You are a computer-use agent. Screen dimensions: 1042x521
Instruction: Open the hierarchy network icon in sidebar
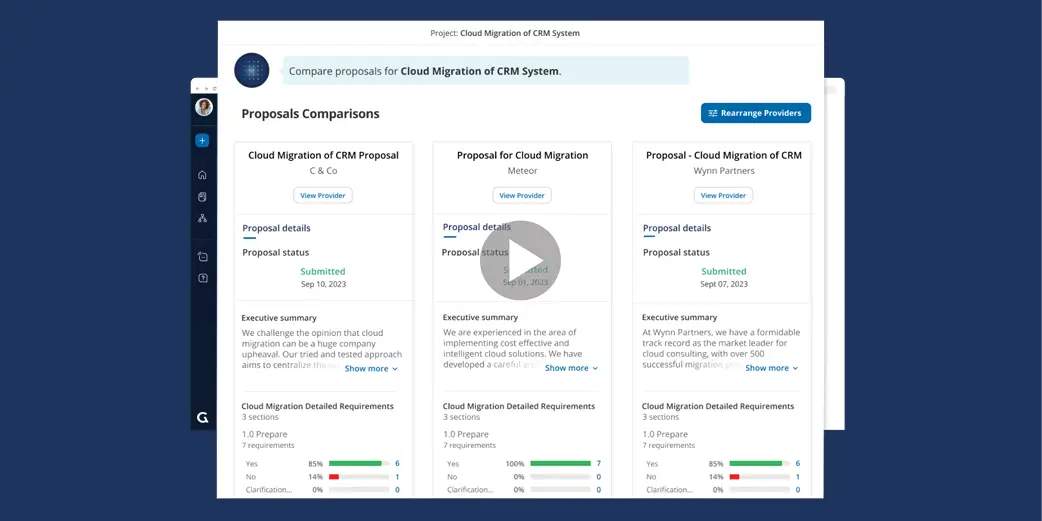click(x=202, y=218)
